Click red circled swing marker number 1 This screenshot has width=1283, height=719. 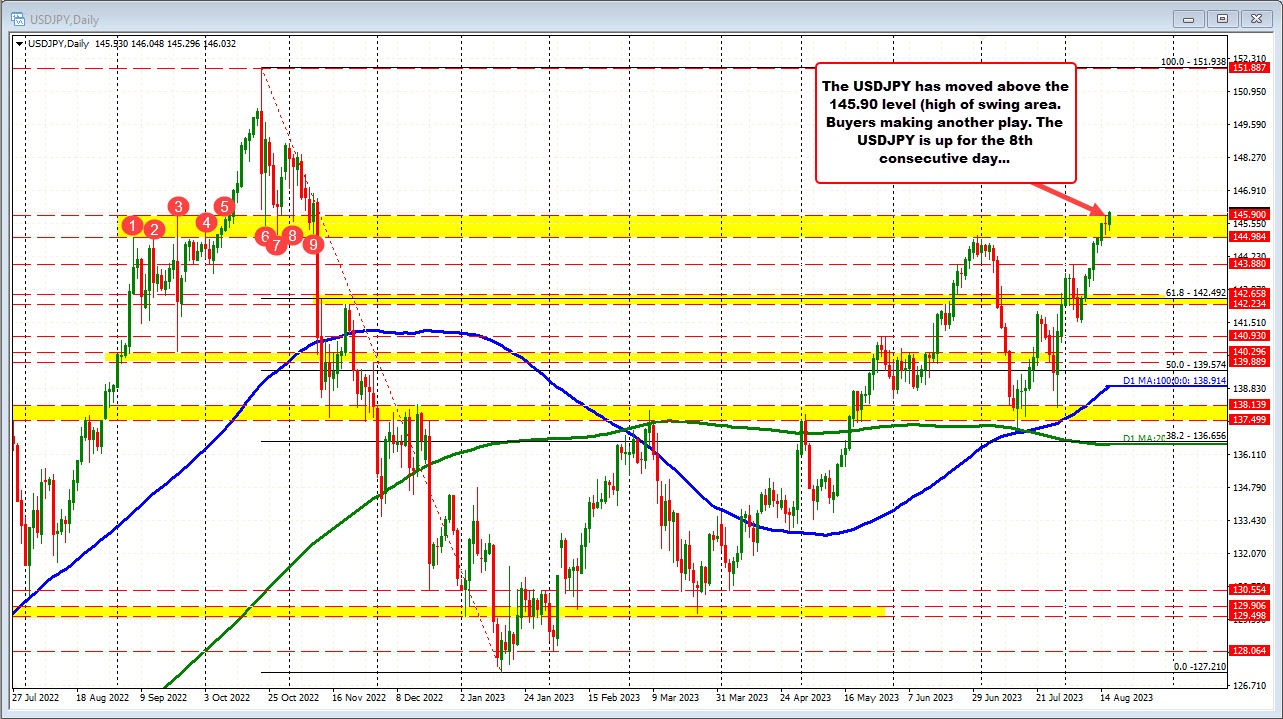132,227
